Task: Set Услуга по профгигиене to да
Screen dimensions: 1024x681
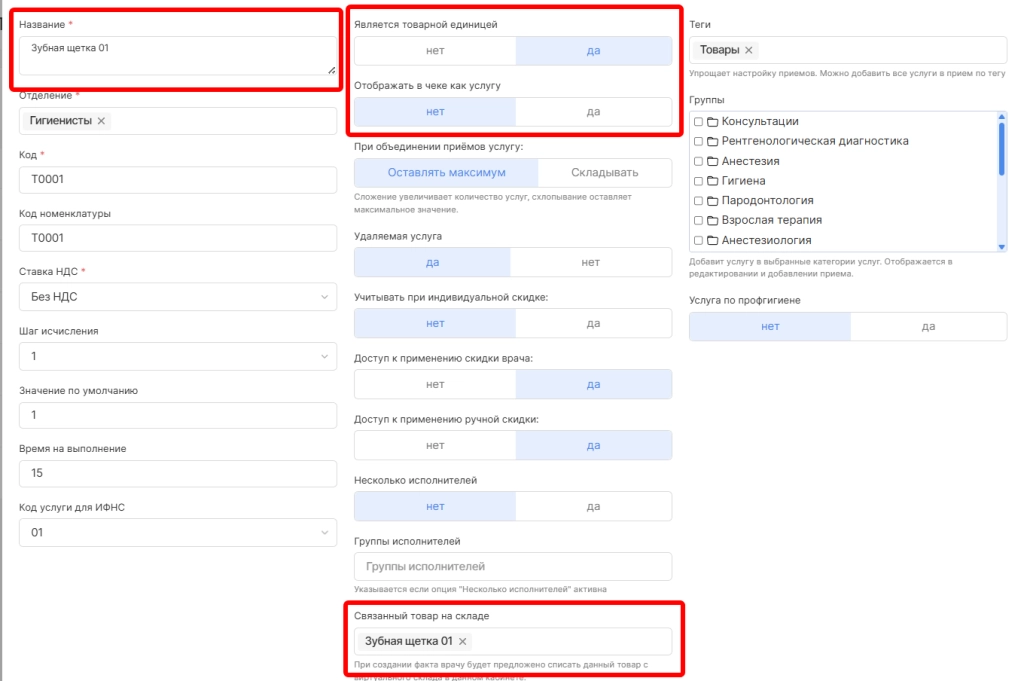Action: click(928, 326)
